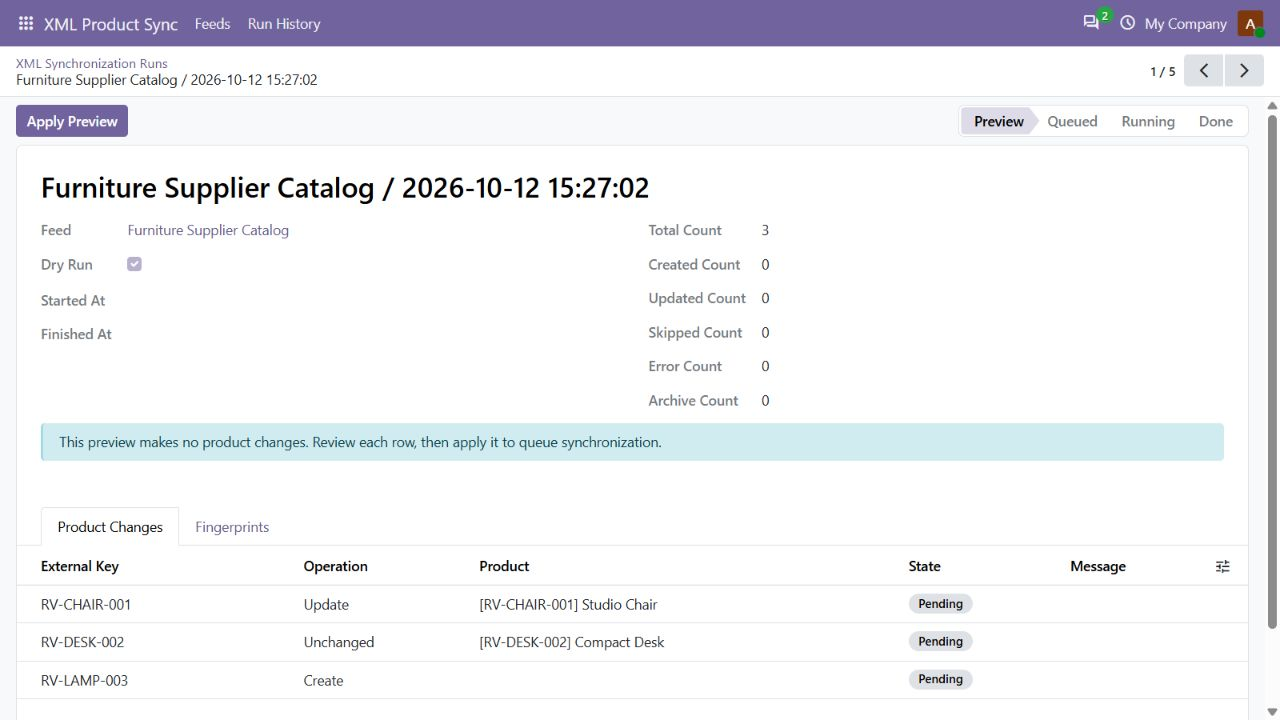Sort by the State column header

(924, 566)
